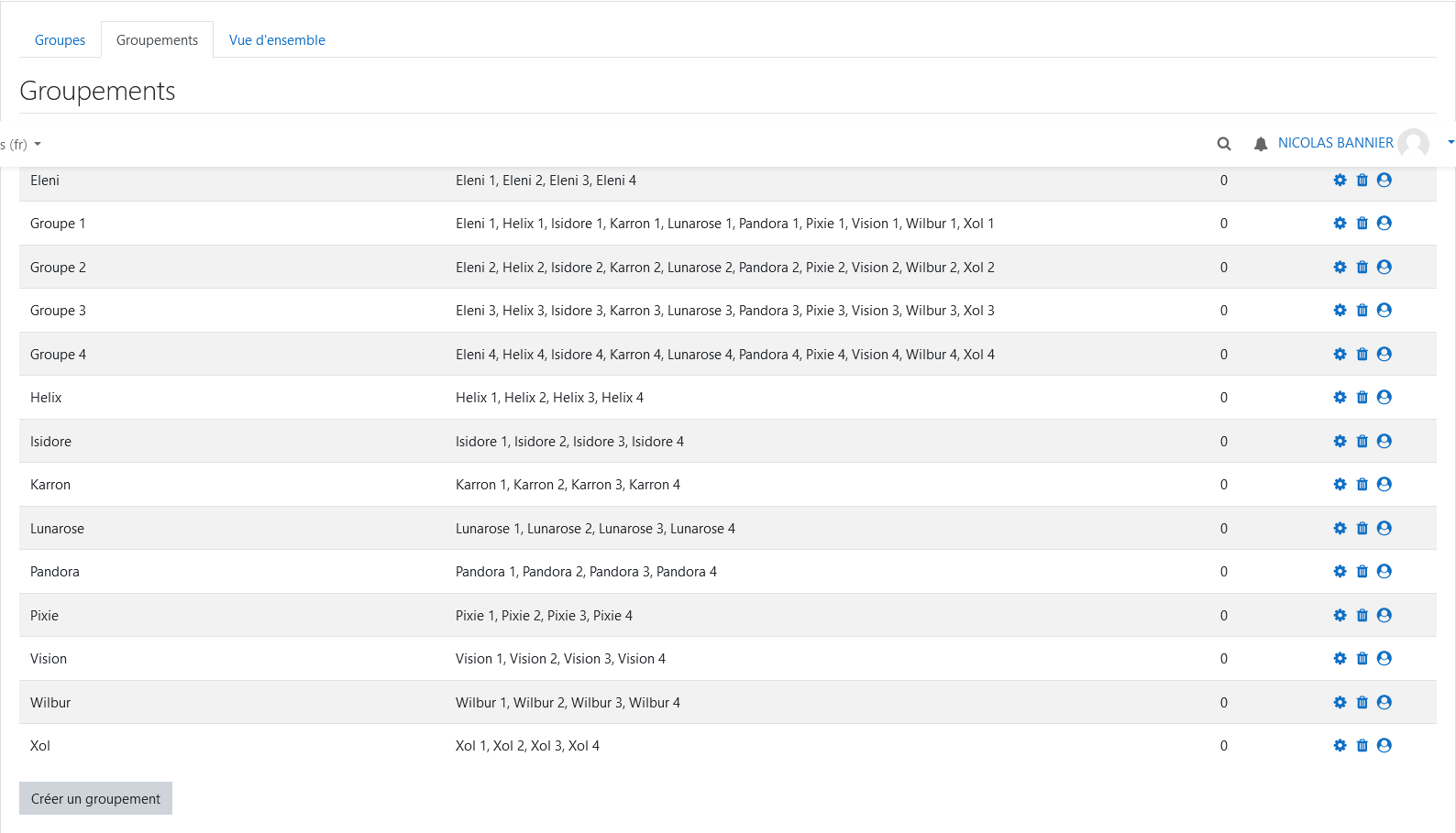Open the language (fr) dropdown
1456x833 pixels.
22,145
